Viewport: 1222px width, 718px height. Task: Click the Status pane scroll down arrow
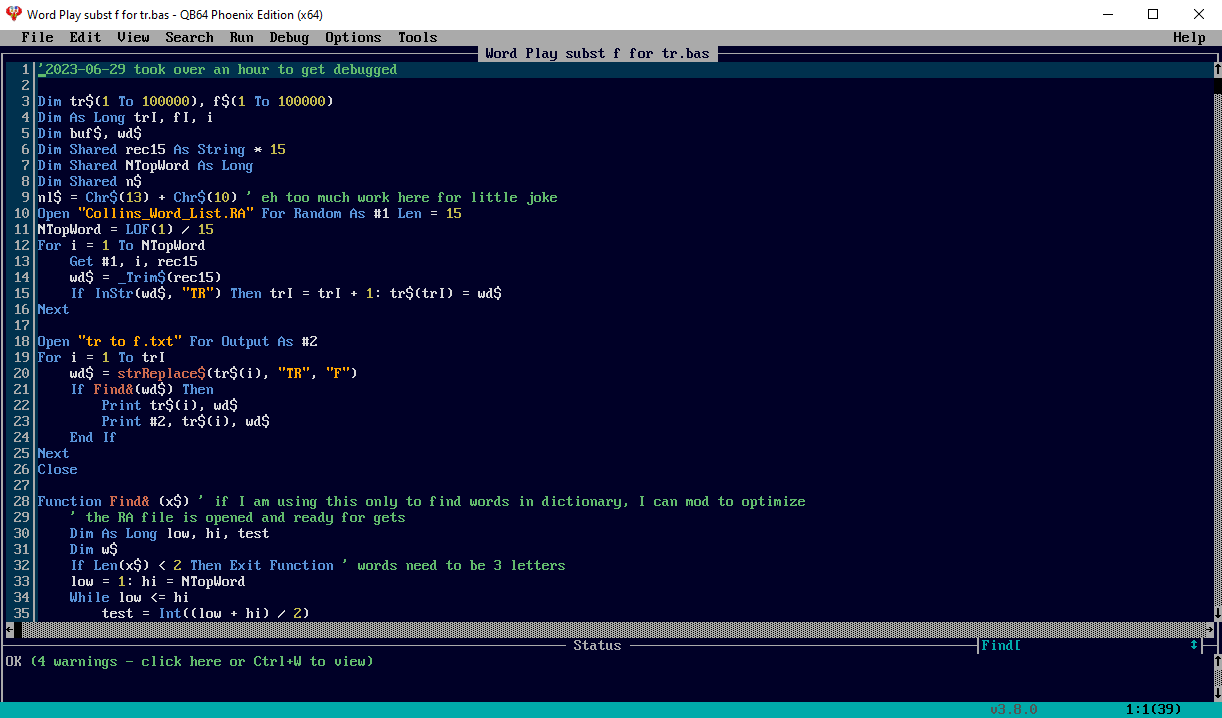coord(1217,694)
